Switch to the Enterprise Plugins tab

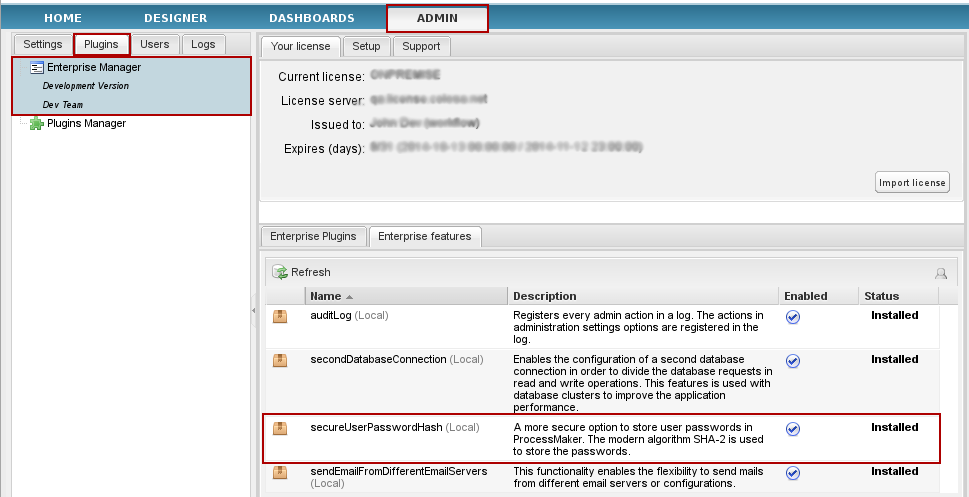click(314, 237)
